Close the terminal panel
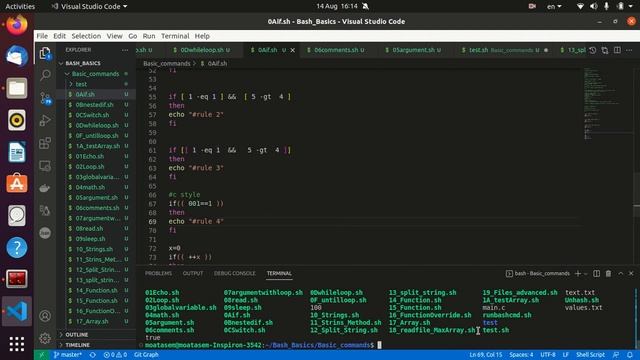 tap(631, 273)
